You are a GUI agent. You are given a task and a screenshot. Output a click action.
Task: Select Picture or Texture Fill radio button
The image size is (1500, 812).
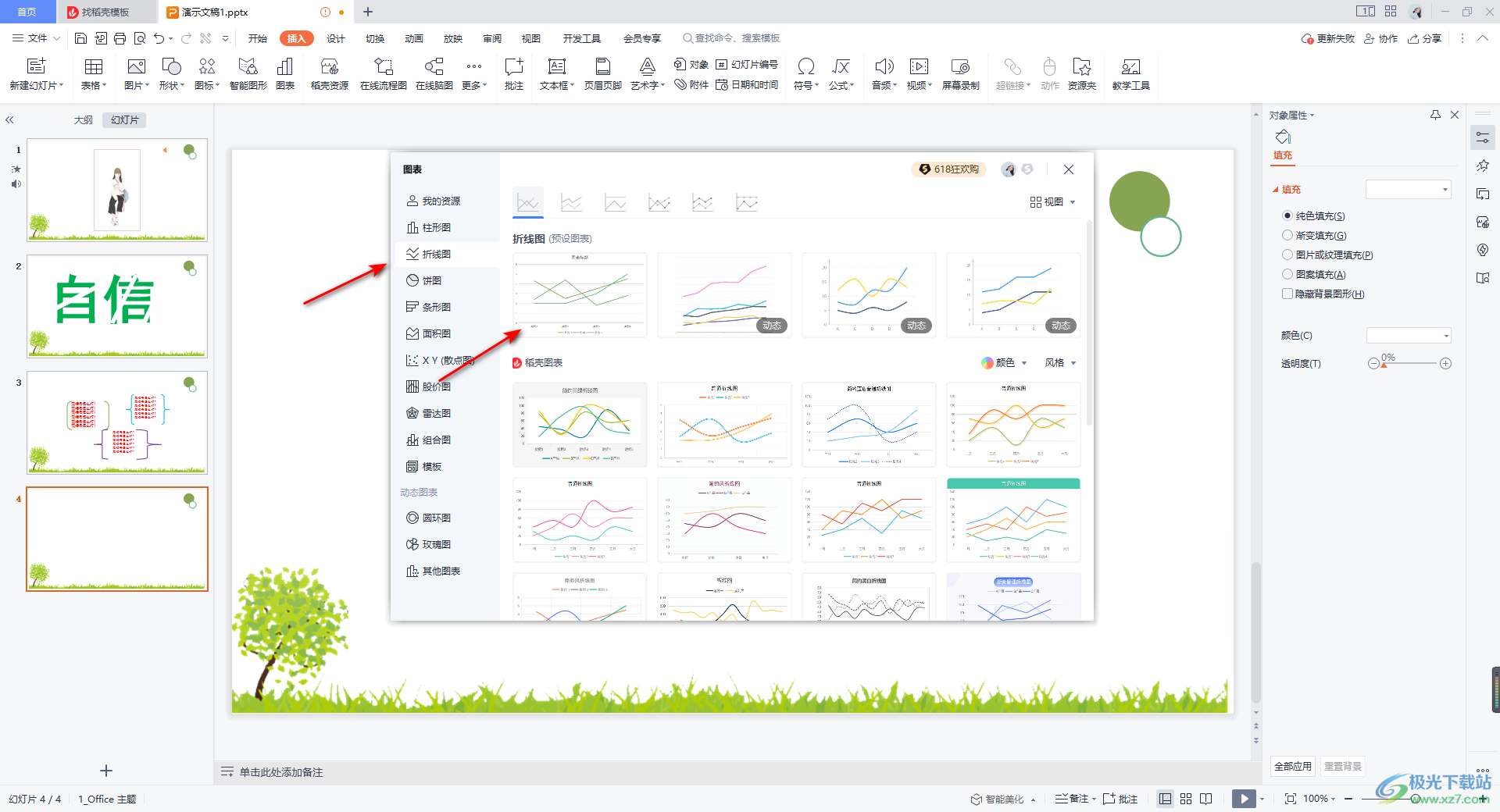point(1287,255)
